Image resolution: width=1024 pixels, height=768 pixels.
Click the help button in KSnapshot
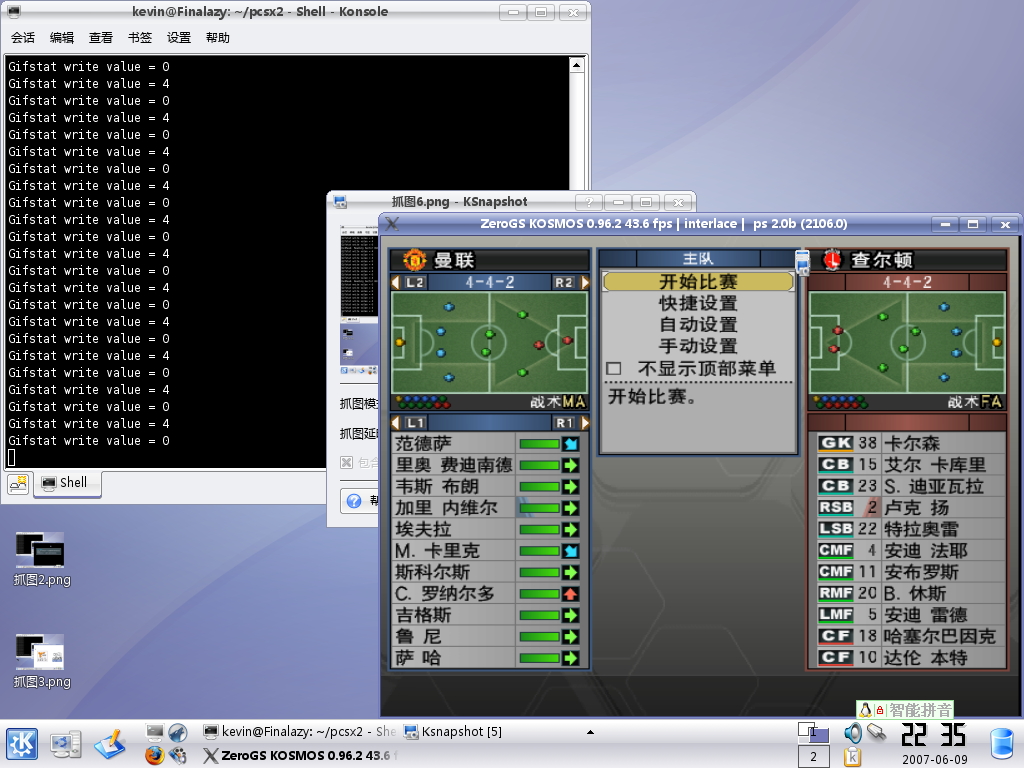click(x=360, y=501)
